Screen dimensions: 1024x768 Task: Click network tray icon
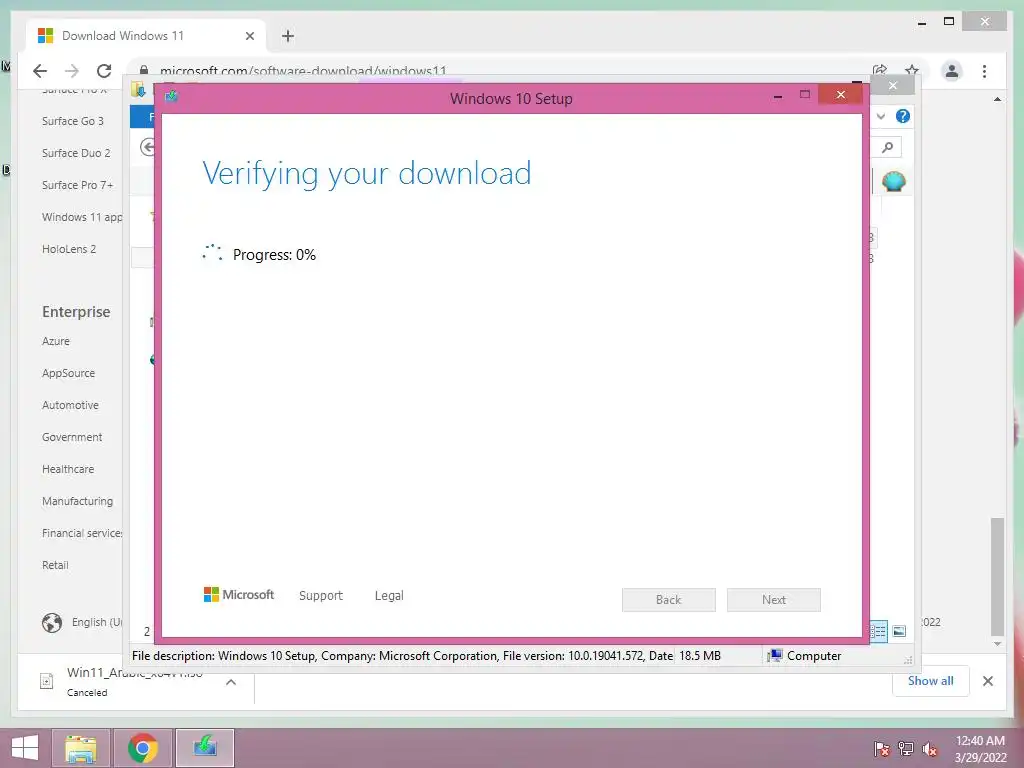tap(906, 749)
